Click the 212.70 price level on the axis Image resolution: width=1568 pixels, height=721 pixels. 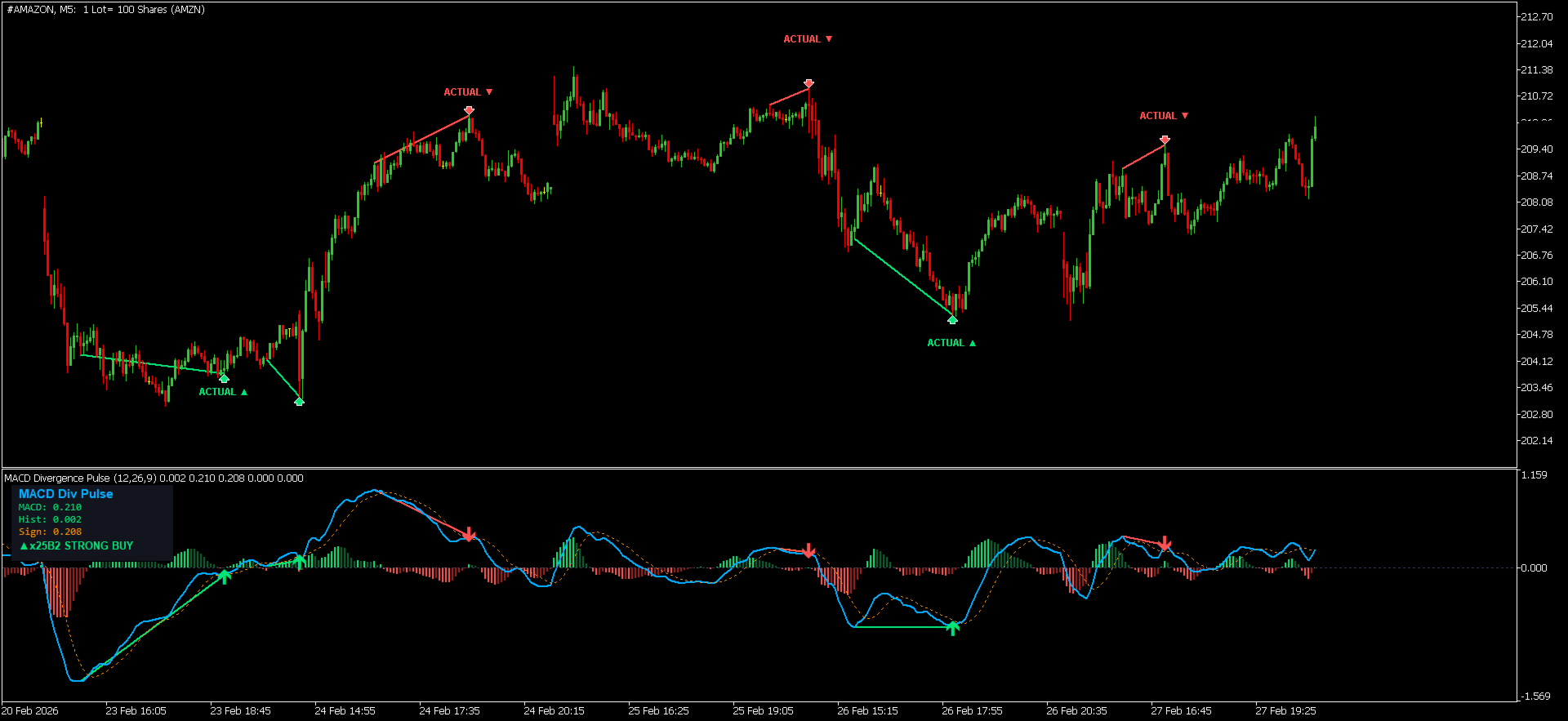(x=1536, y=17)
